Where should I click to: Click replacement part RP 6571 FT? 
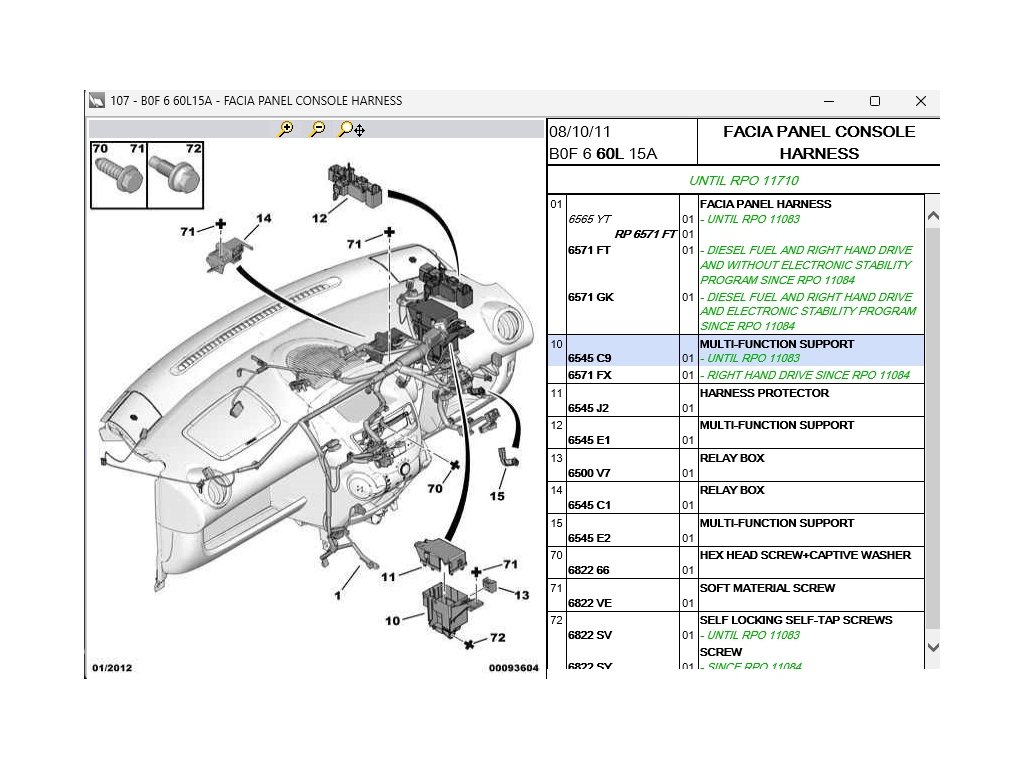pyautogui.click(x=645, y=234)
